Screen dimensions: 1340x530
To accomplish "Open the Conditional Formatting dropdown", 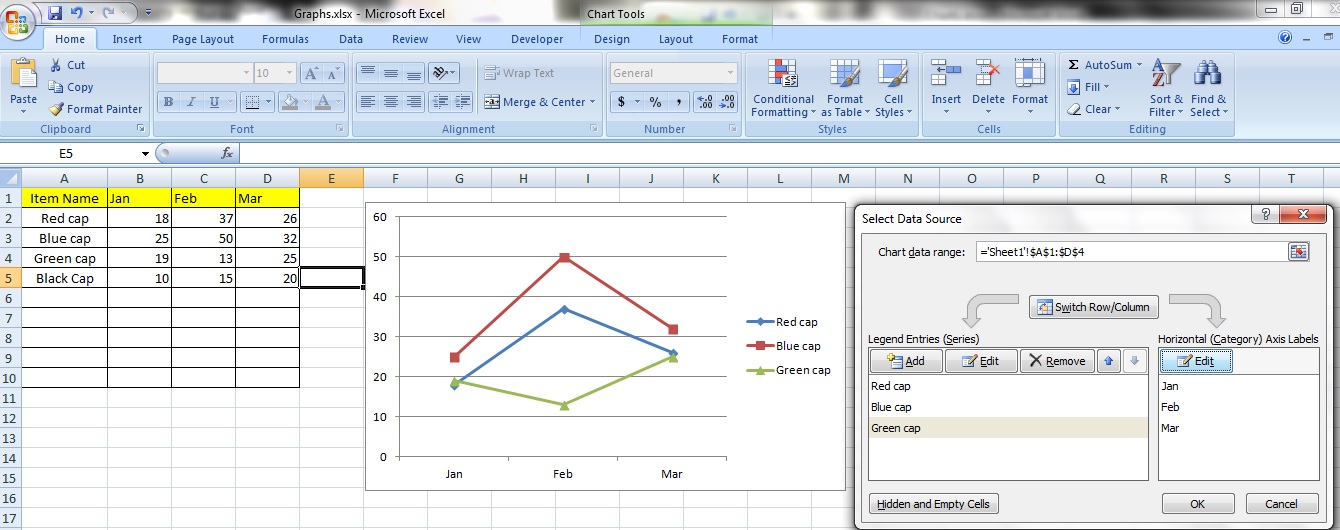I will point(783,88).
